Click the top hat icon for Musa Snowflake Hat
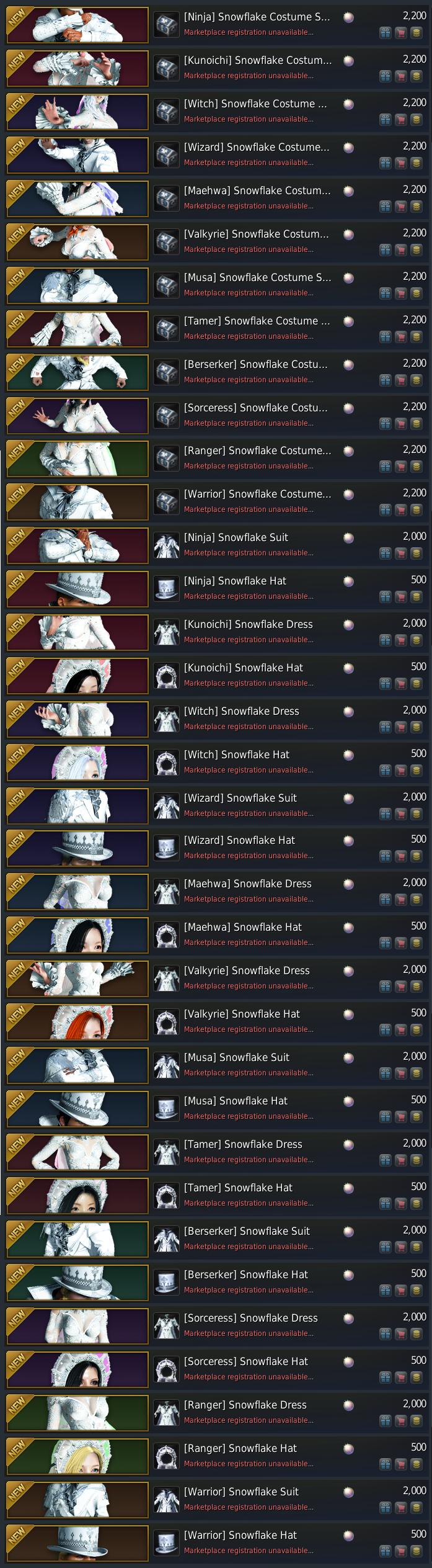Viewport: 432px width, 1568px height. point(166,1109)
